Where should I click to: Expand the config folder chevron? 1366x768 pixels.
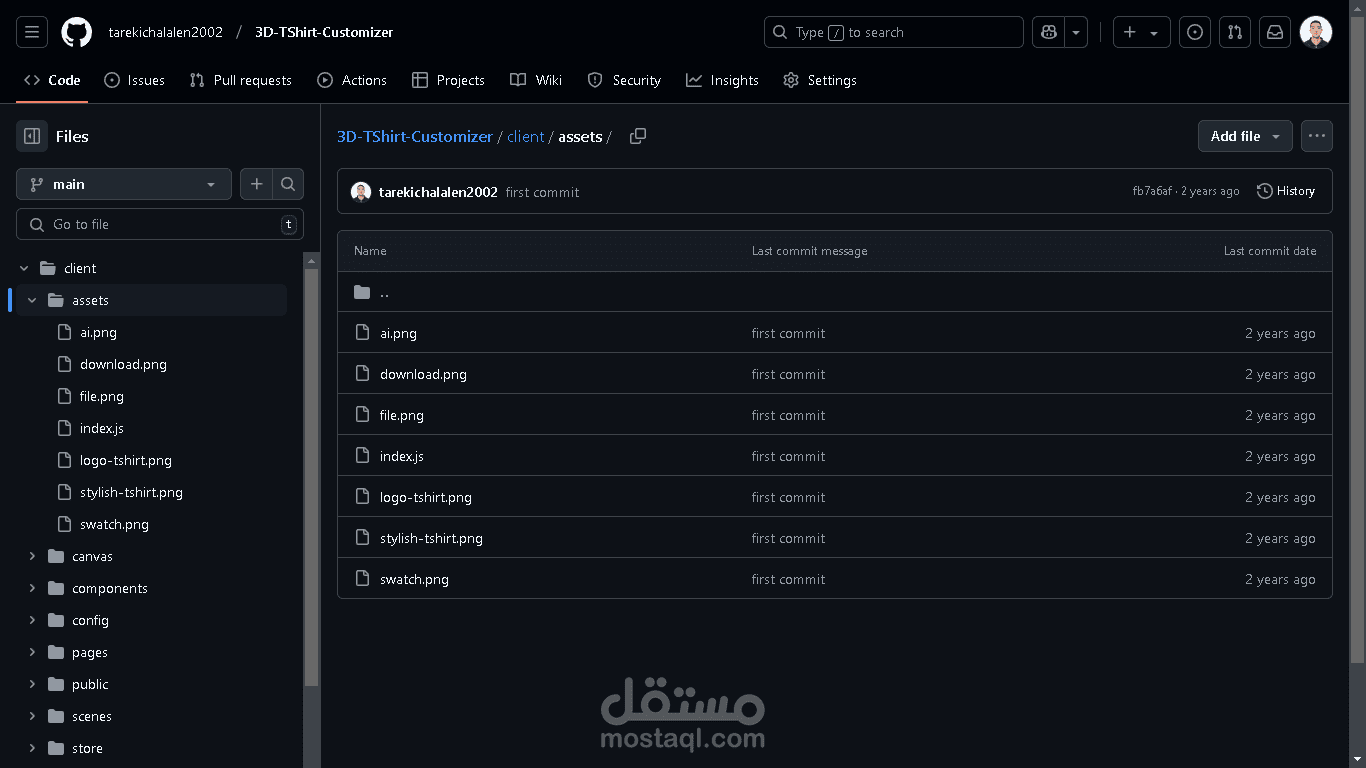click(32, 620)
